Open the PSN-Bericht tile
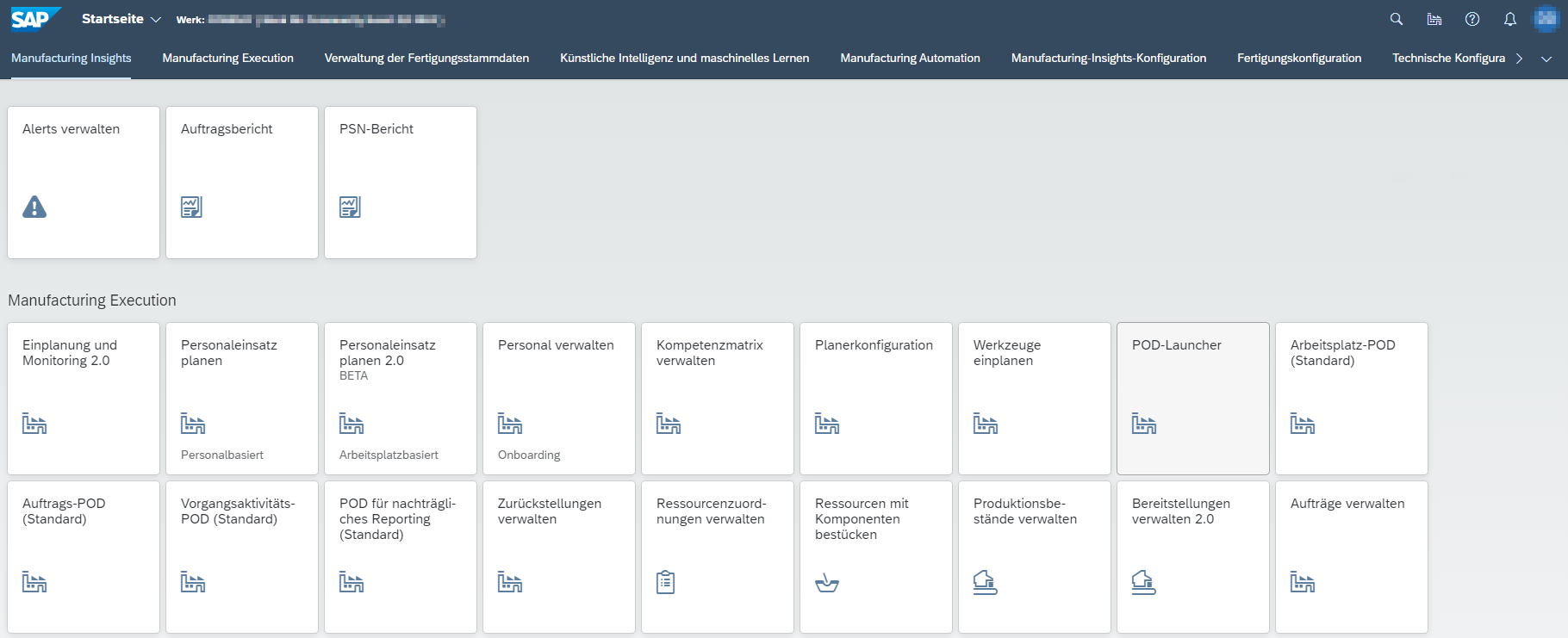The image size is (1568, 638). (x=400, y=182)
